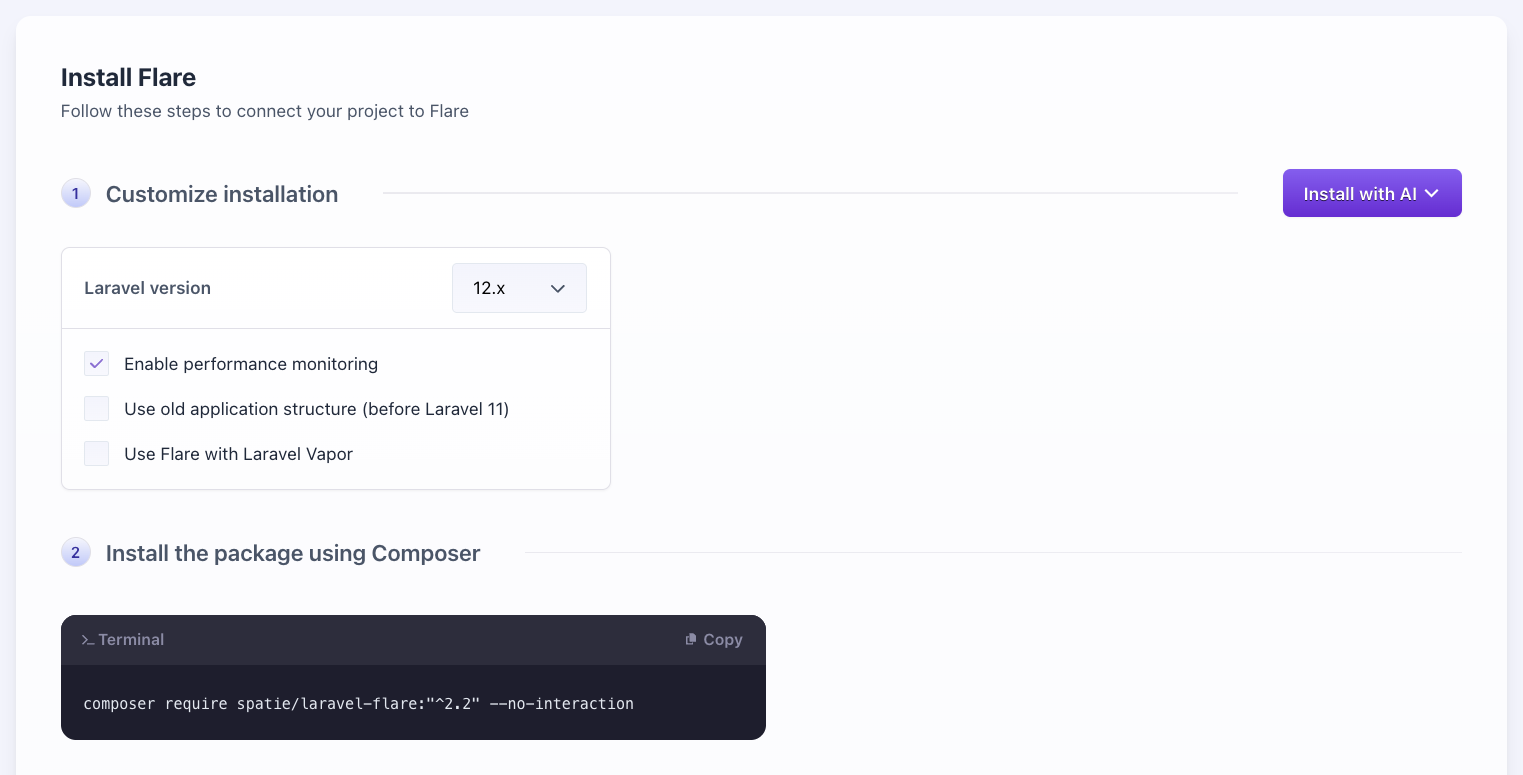Screen dimensions: 1523x775
Task: Click the Terminal label in the dark header bar
Action: (130, 640)
